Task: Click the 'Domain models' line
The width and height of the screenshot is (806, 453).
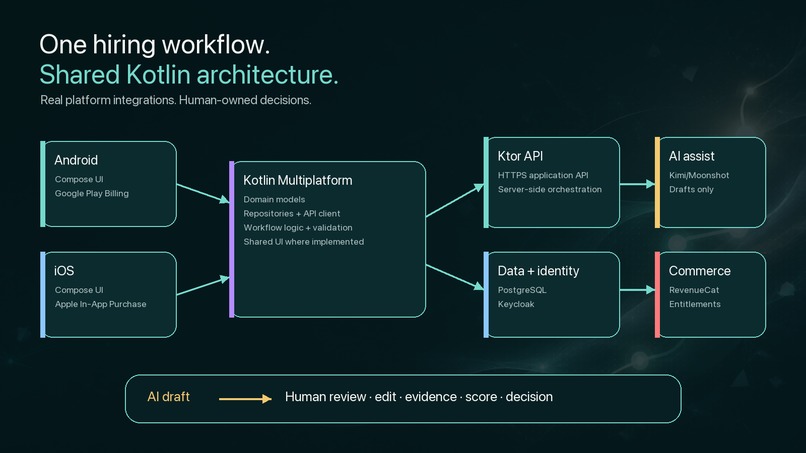Action: pos(274,200)
